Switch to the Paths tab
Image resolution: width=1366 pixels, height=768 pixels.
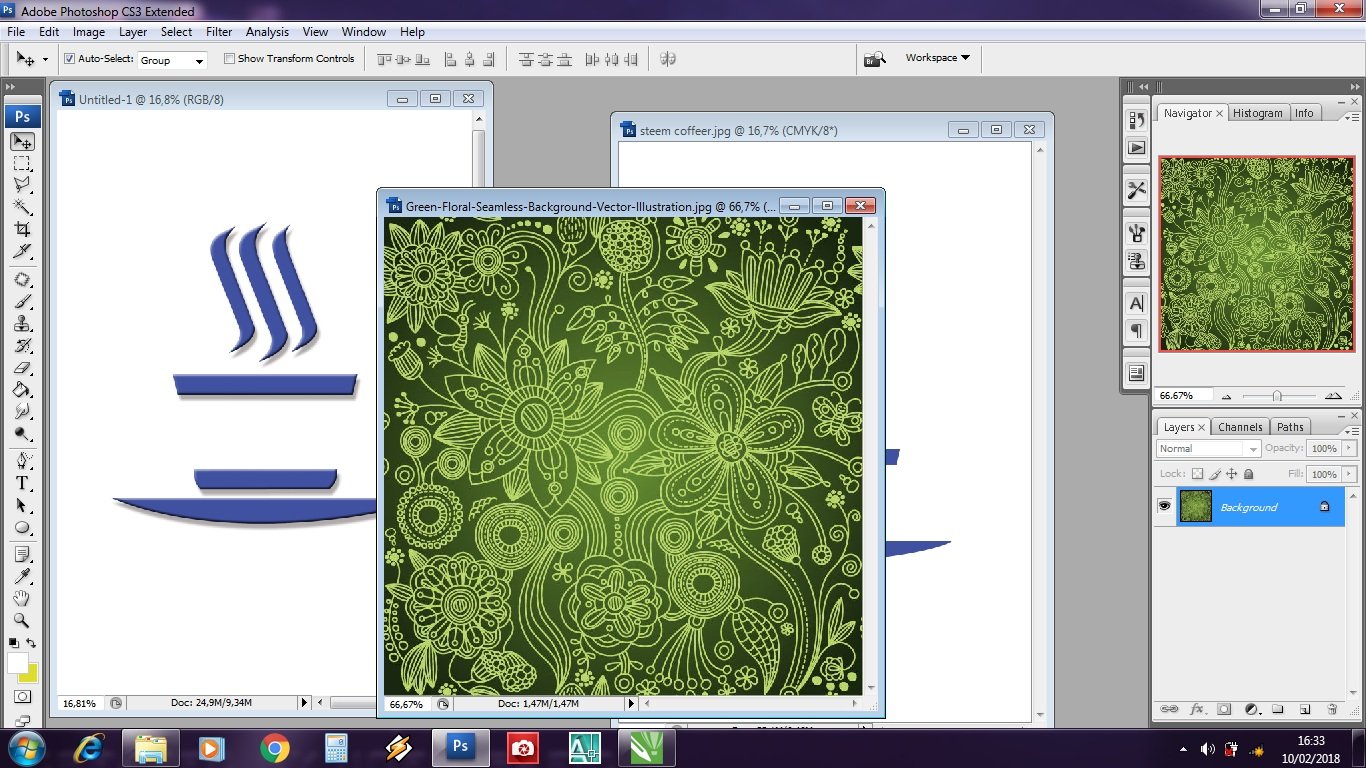1290,427
